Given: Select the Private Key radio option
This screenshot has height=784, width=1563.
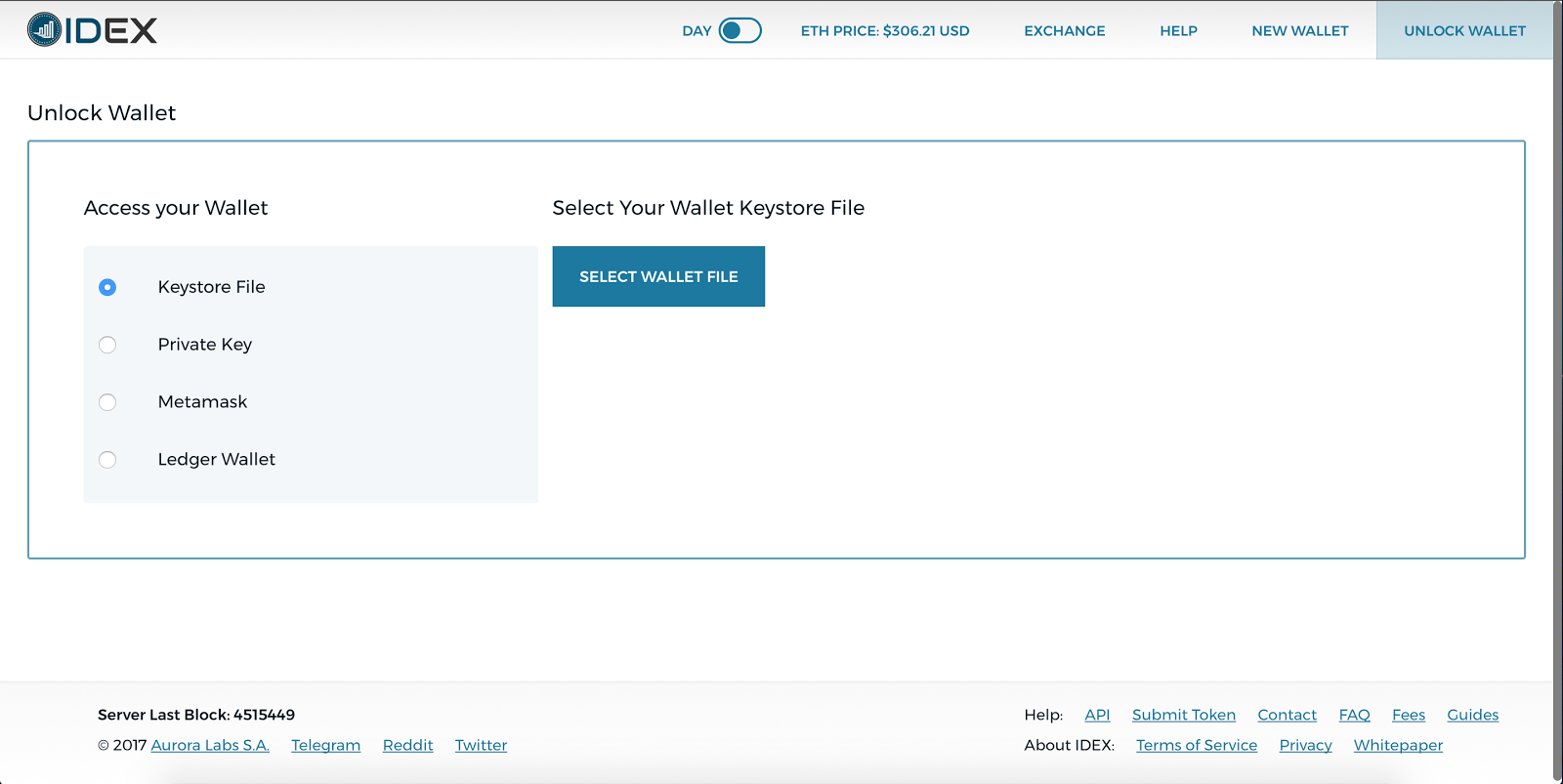Looking at the screenshot, I should pos(107,345).
